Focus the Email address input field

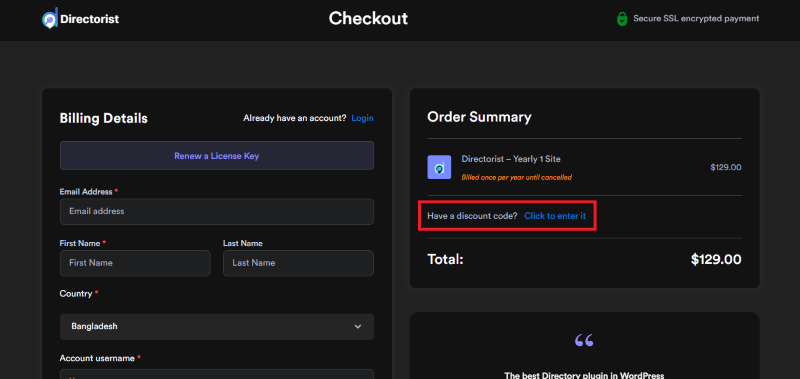[217, 211]
